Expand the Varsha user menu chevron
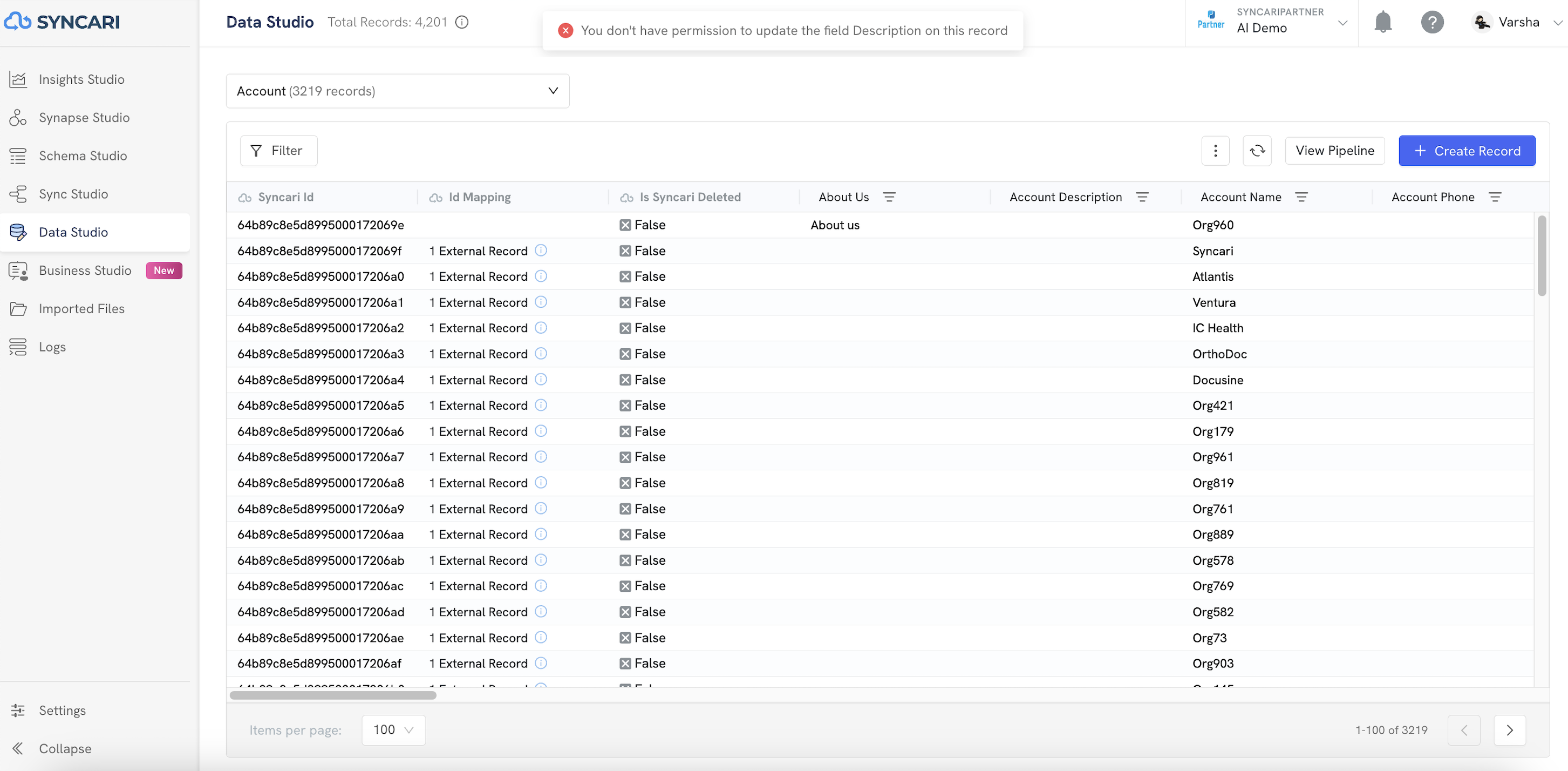Image resolution: width=1568 pixels, height=771 pixels. 1559,23
